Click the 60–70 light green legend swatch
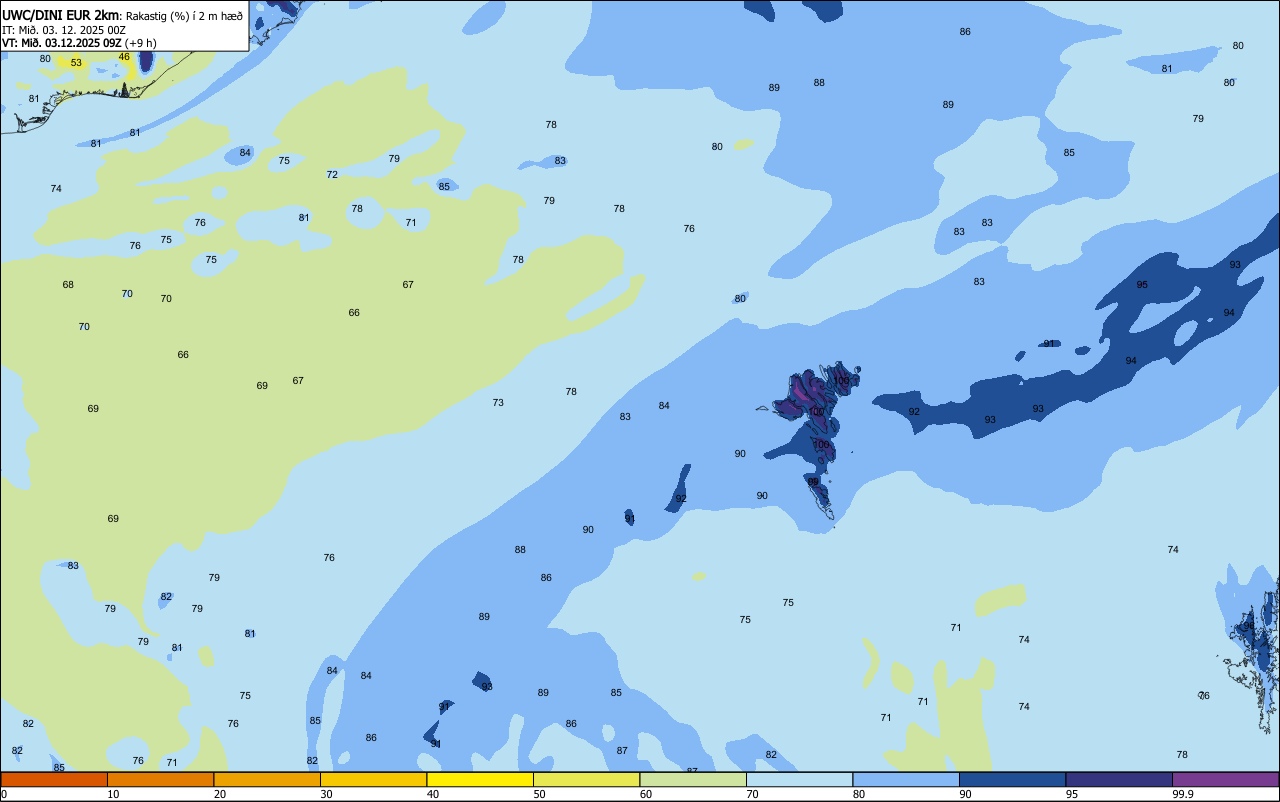Screen dimensions: 1280x802 coord(693,779)
